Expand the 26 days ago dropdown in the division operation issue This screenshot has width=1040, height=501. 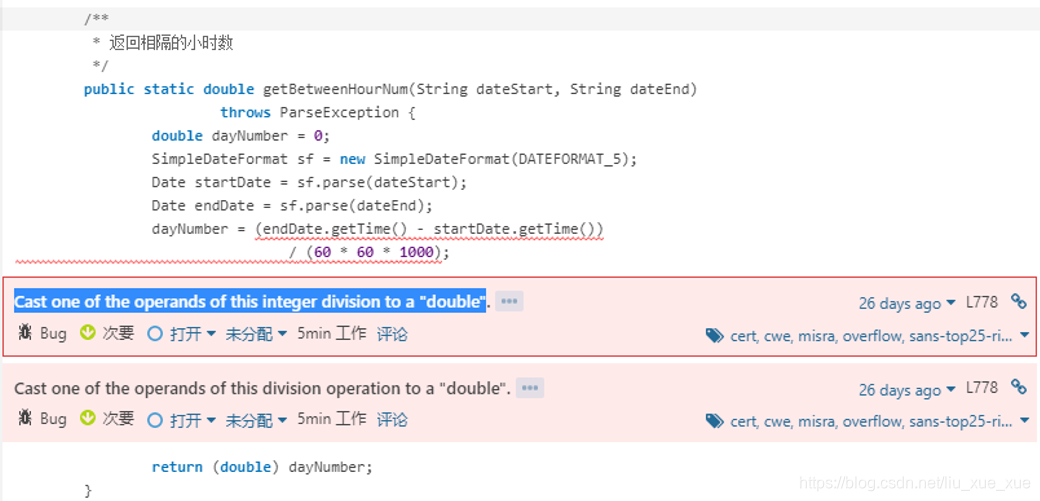click(907, 390)
